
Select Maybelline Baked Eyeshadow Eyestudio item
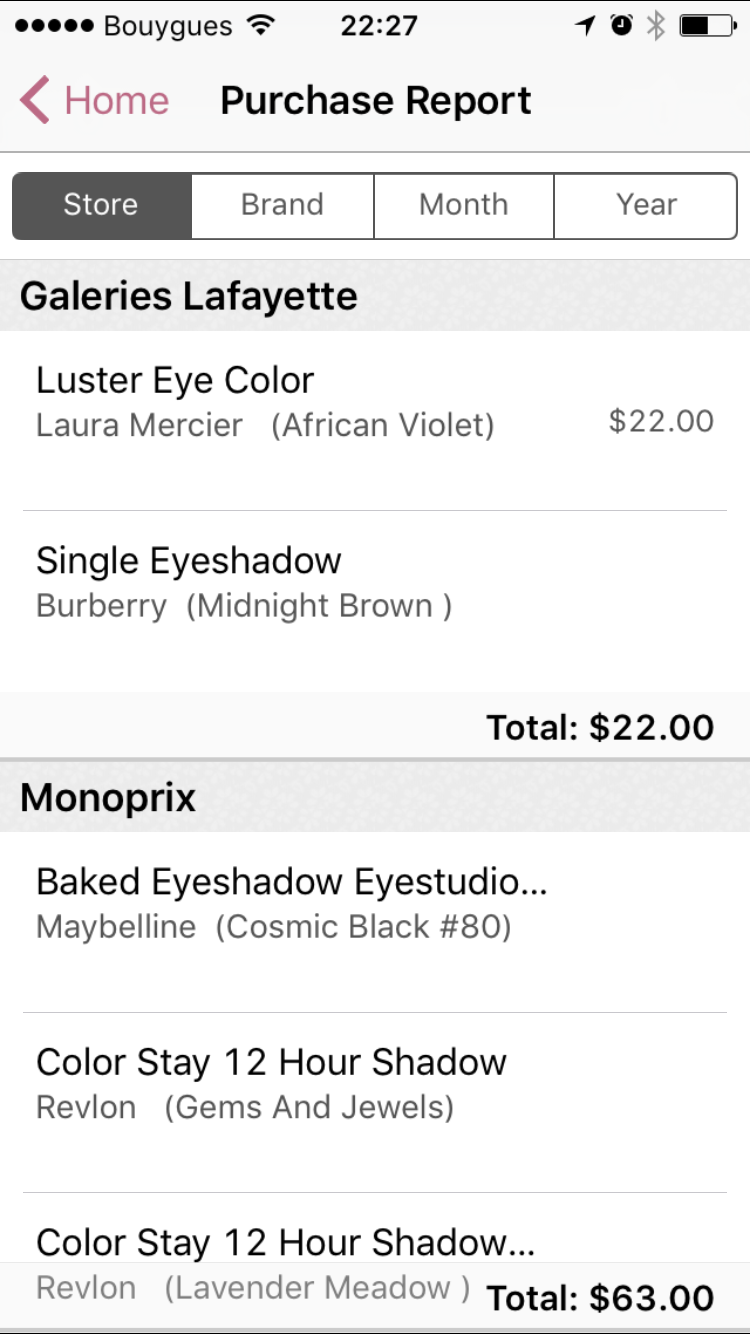tap(300, 903)
